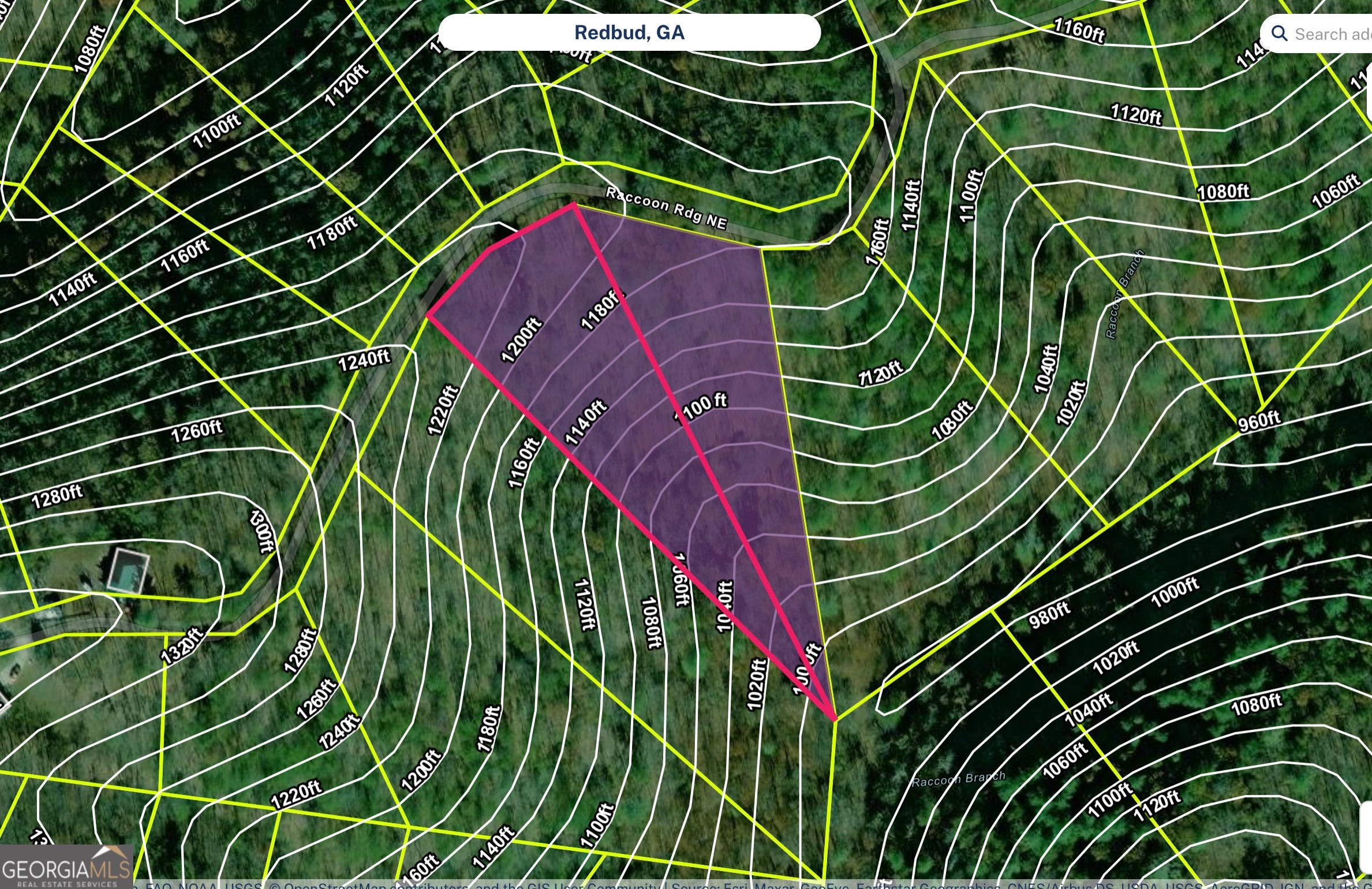This screenshot has height=889, width=1372.
Task: Click the Raccoon Branch label near 1040ft contour
Action: tap(1124, 294)
